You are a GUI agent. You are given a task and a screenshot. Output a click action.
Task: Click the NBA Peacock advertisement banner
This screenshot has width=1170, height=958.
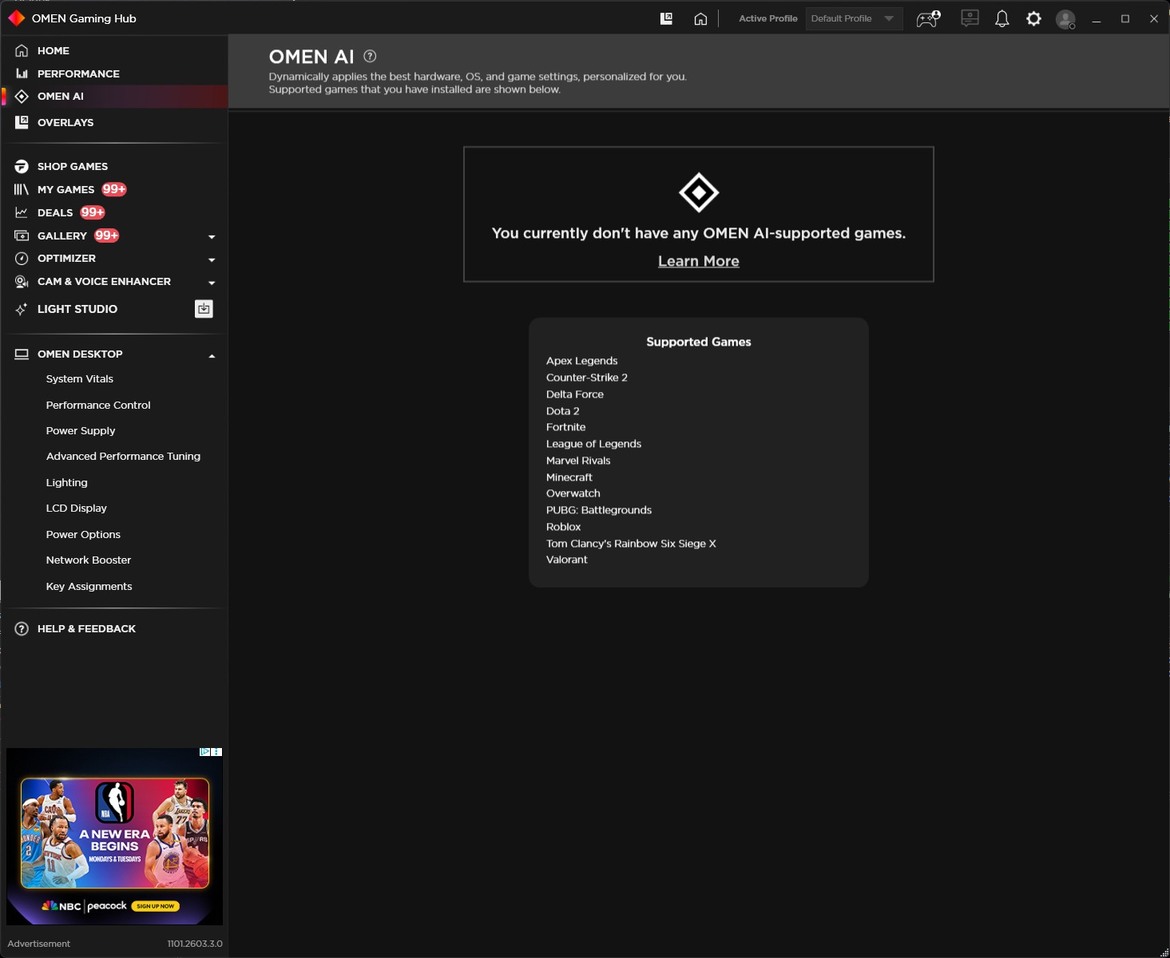(x=114, y=836)
